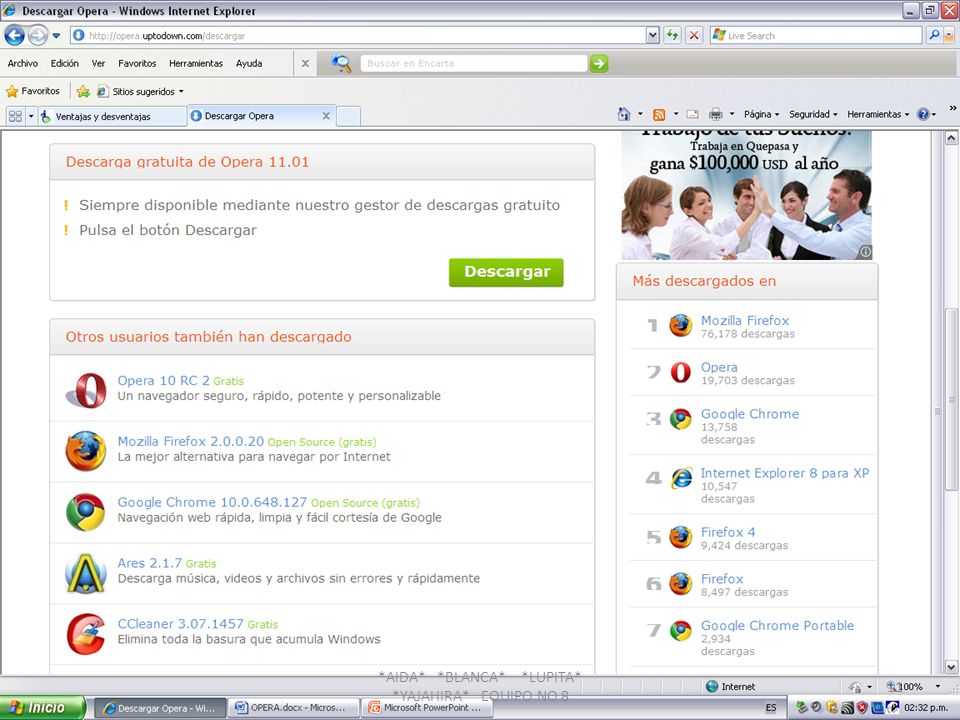Click the green Descargar button

point(506,272)
